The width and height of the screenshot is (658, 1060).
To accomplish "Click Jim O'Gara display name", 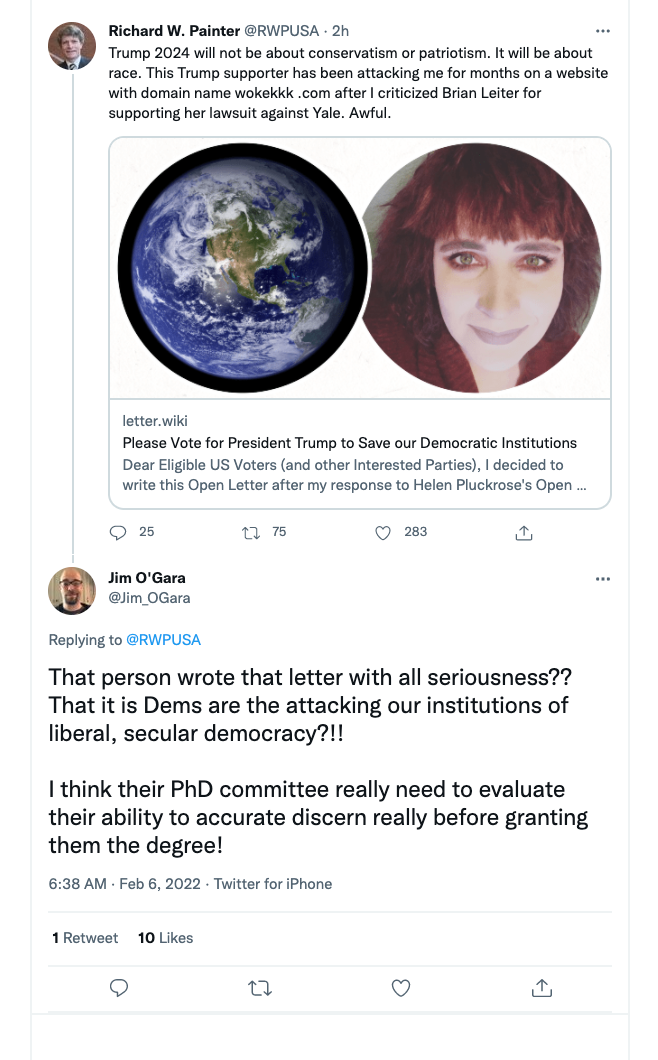I will point(147,578).
